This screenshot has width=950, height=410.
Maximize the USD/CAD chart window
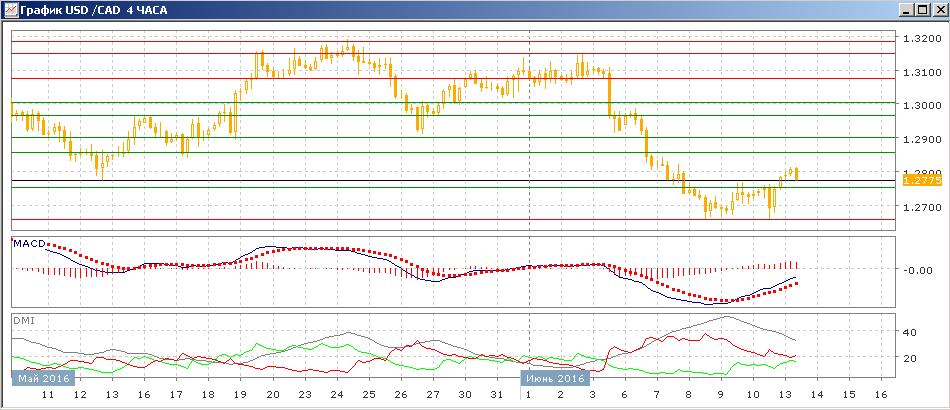(923, 10)
